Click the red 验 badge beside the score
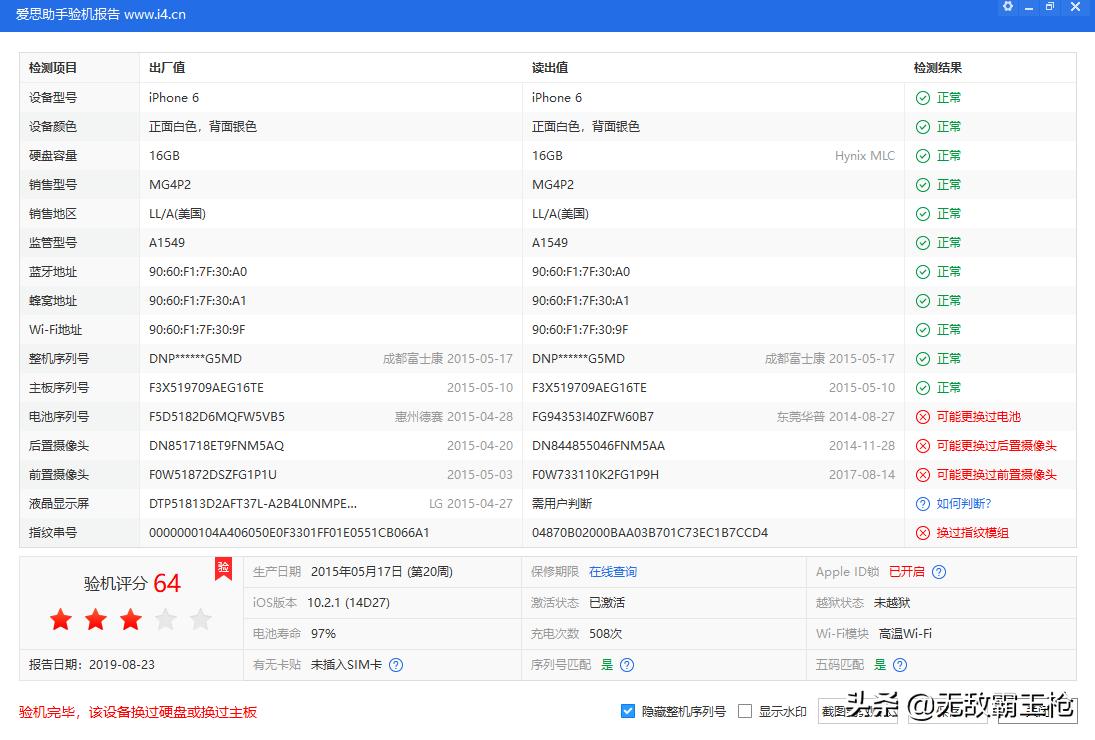1095x740 pixels. 222,569
